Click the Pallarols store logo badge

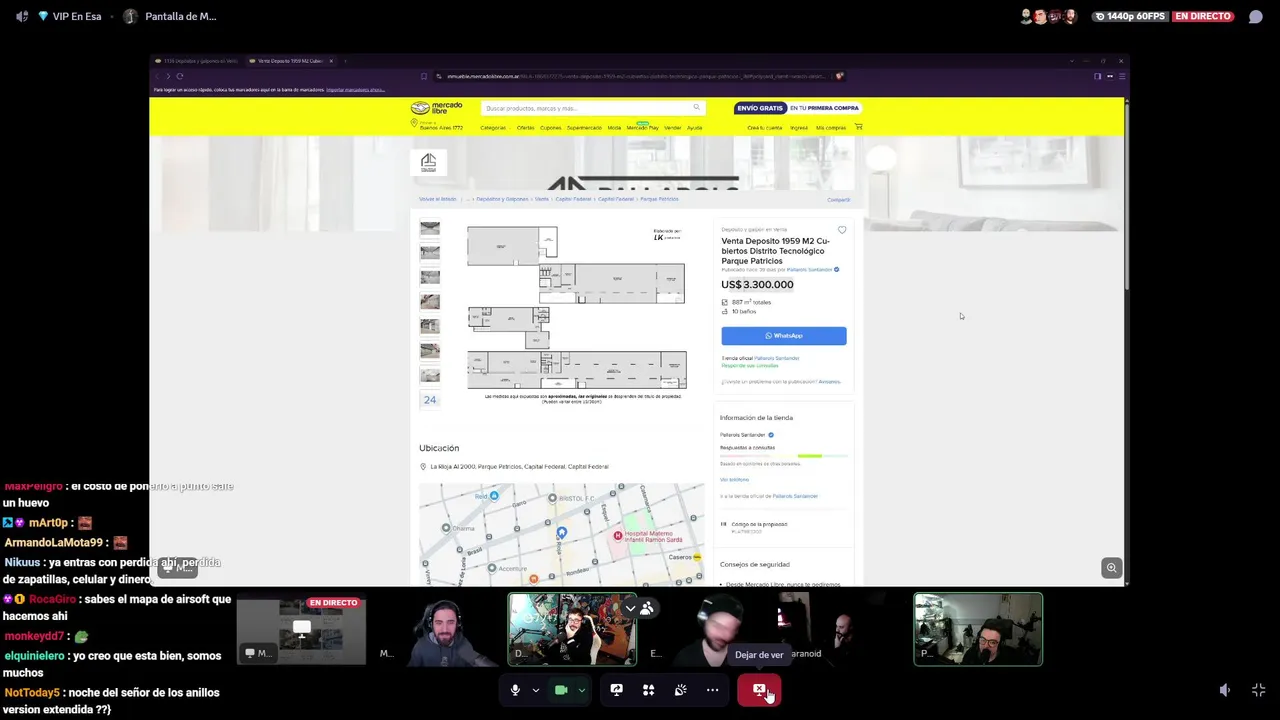tap(429, 162)
